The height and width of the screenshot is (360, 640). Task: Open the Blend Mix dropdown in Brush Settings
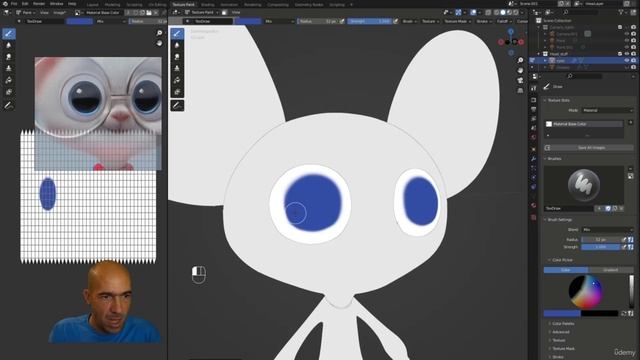pyautogui.click(x=607, y=230)
